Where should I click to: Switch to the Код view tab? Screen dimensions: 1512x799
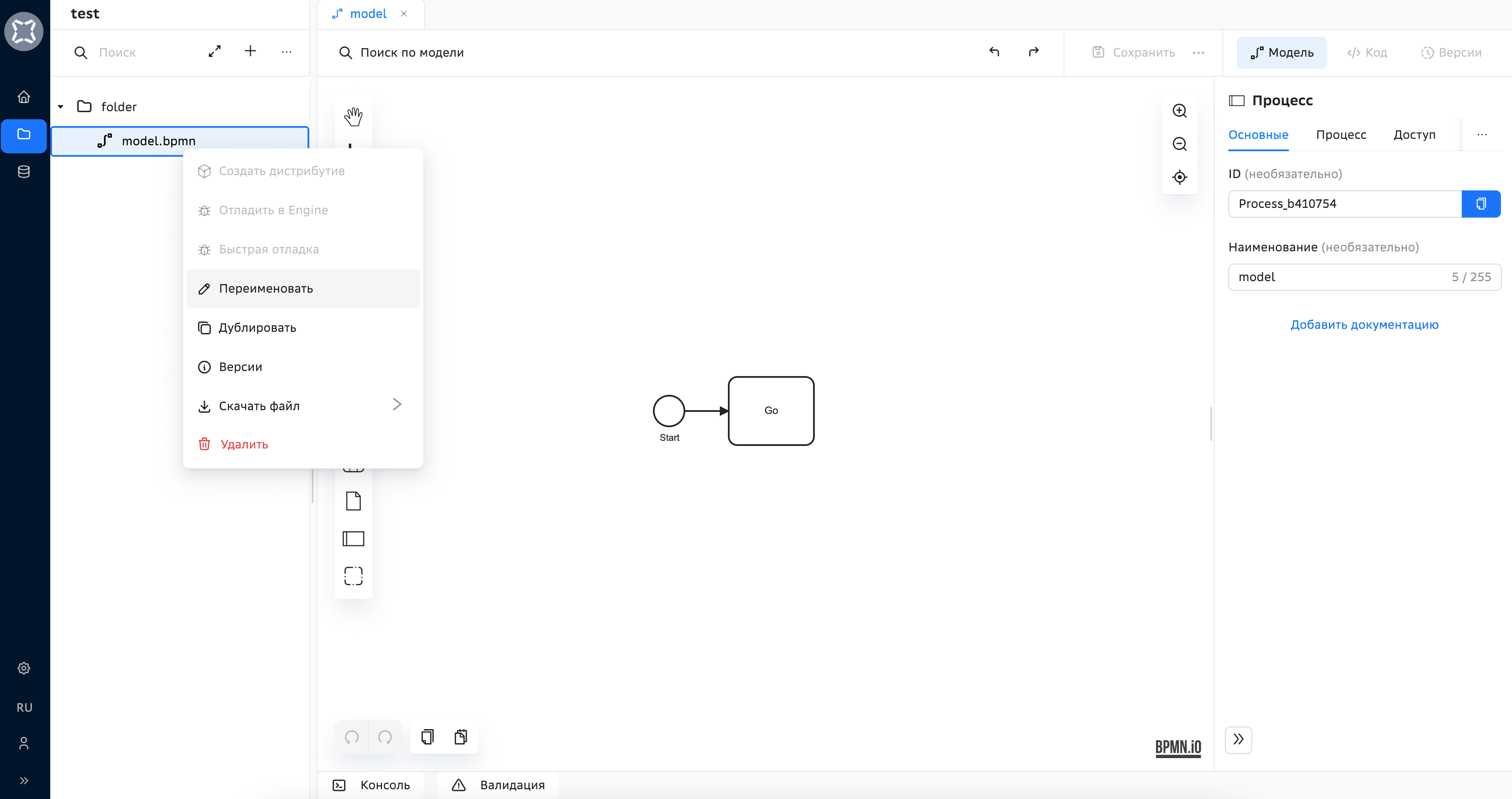coord(1367,53)
